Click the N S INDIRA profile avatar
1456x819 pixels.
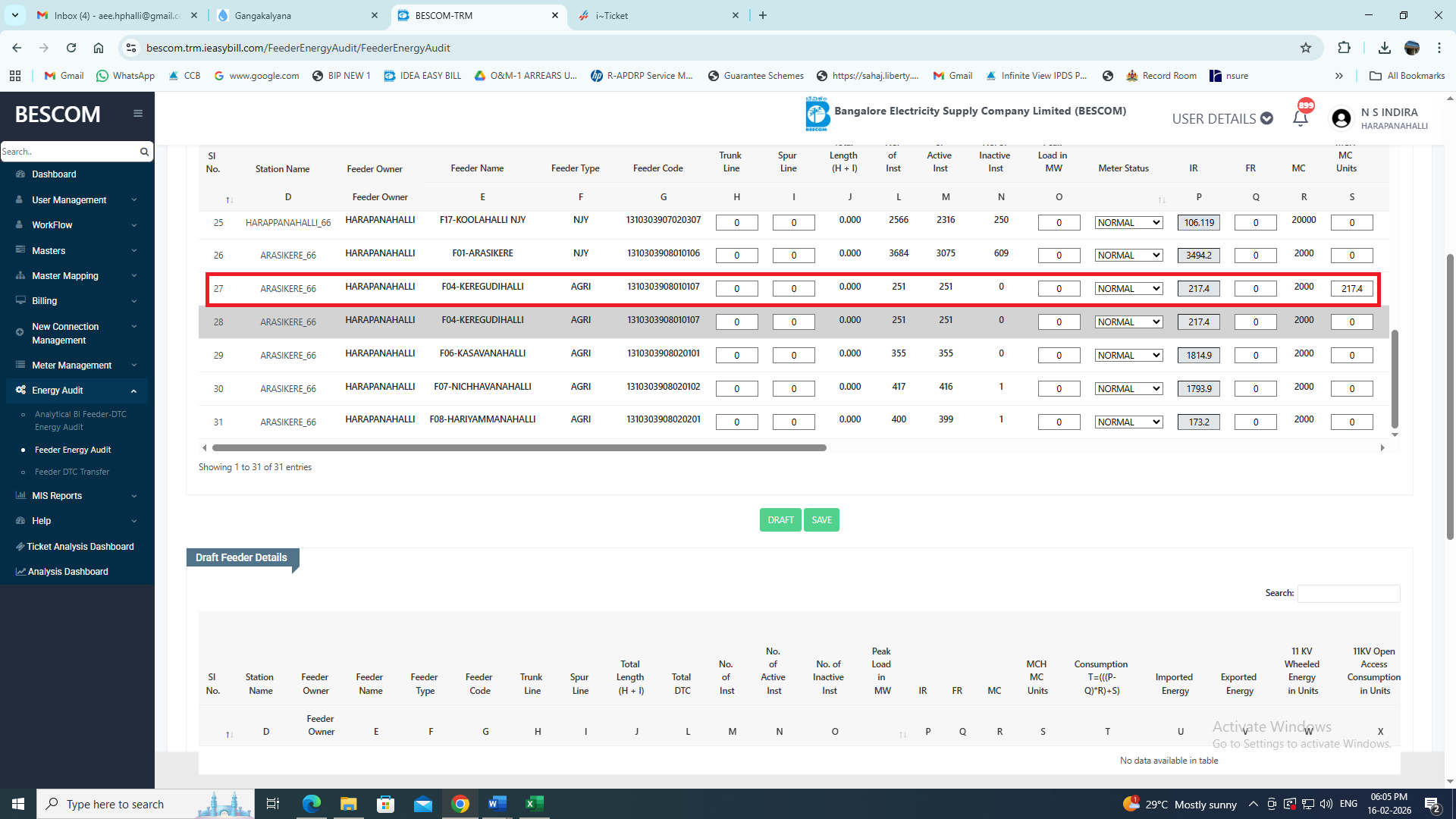(x=1341, y=118)
